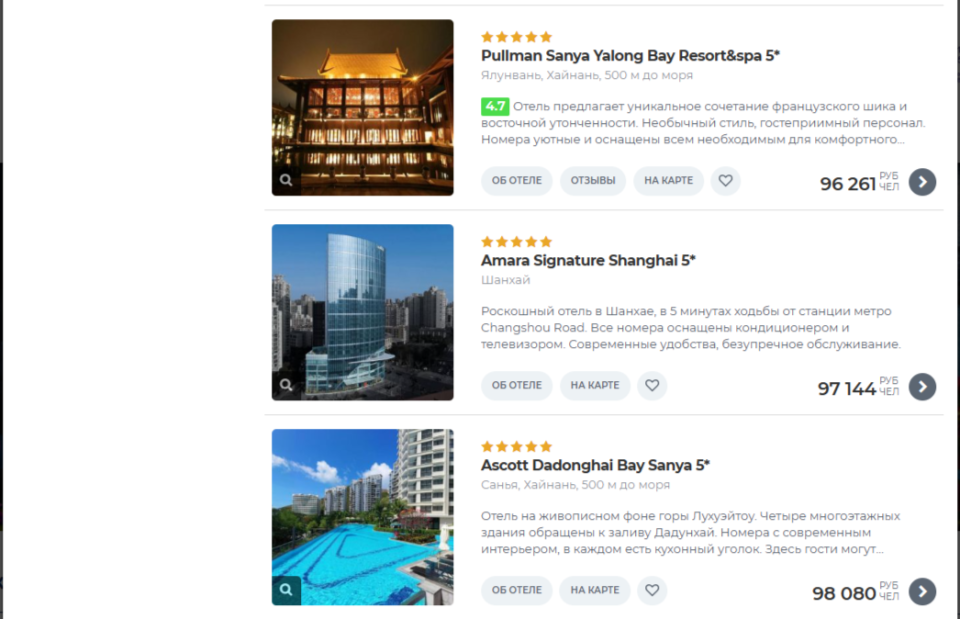This screenshot has height=619, width=960.
Task: Click magnifier icon on Pullman Sanya photo
Action: pyautogui.click(x=286, y=180)
